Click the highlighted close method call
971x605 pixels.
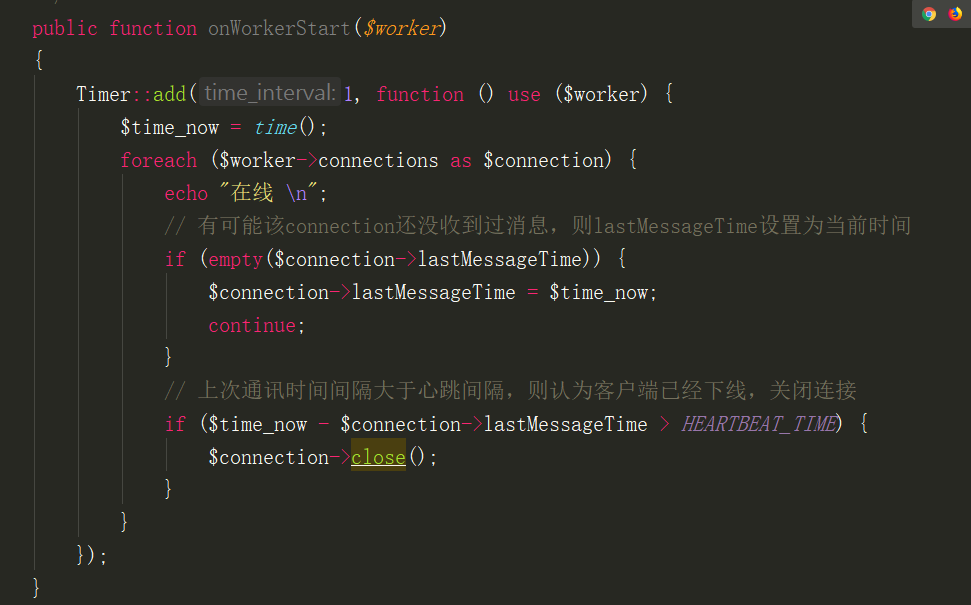[378, 457]
